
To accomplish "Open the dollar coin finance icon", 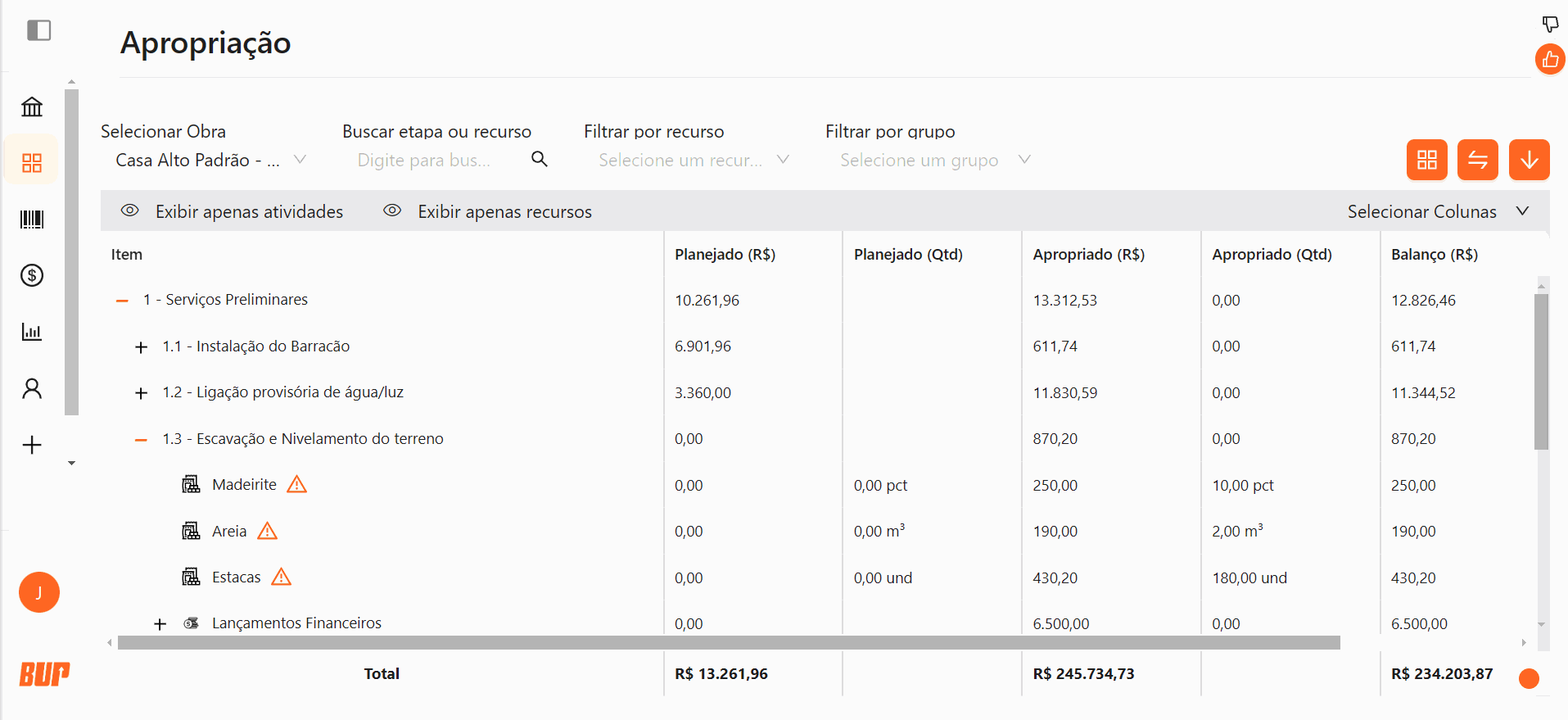I will 32,275.
